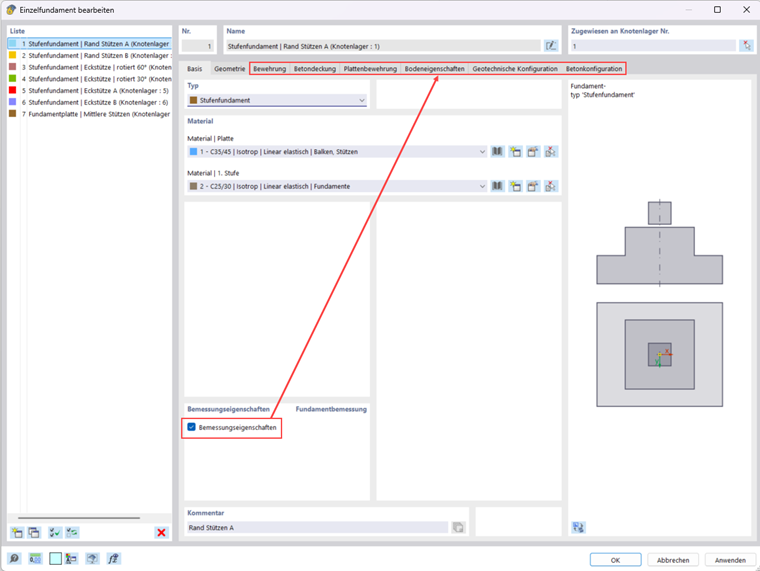The height and width of the screenshot is (571, 760).
Task: Expand the Material | 1. Stufe dropdown
Action: [337, 186]
